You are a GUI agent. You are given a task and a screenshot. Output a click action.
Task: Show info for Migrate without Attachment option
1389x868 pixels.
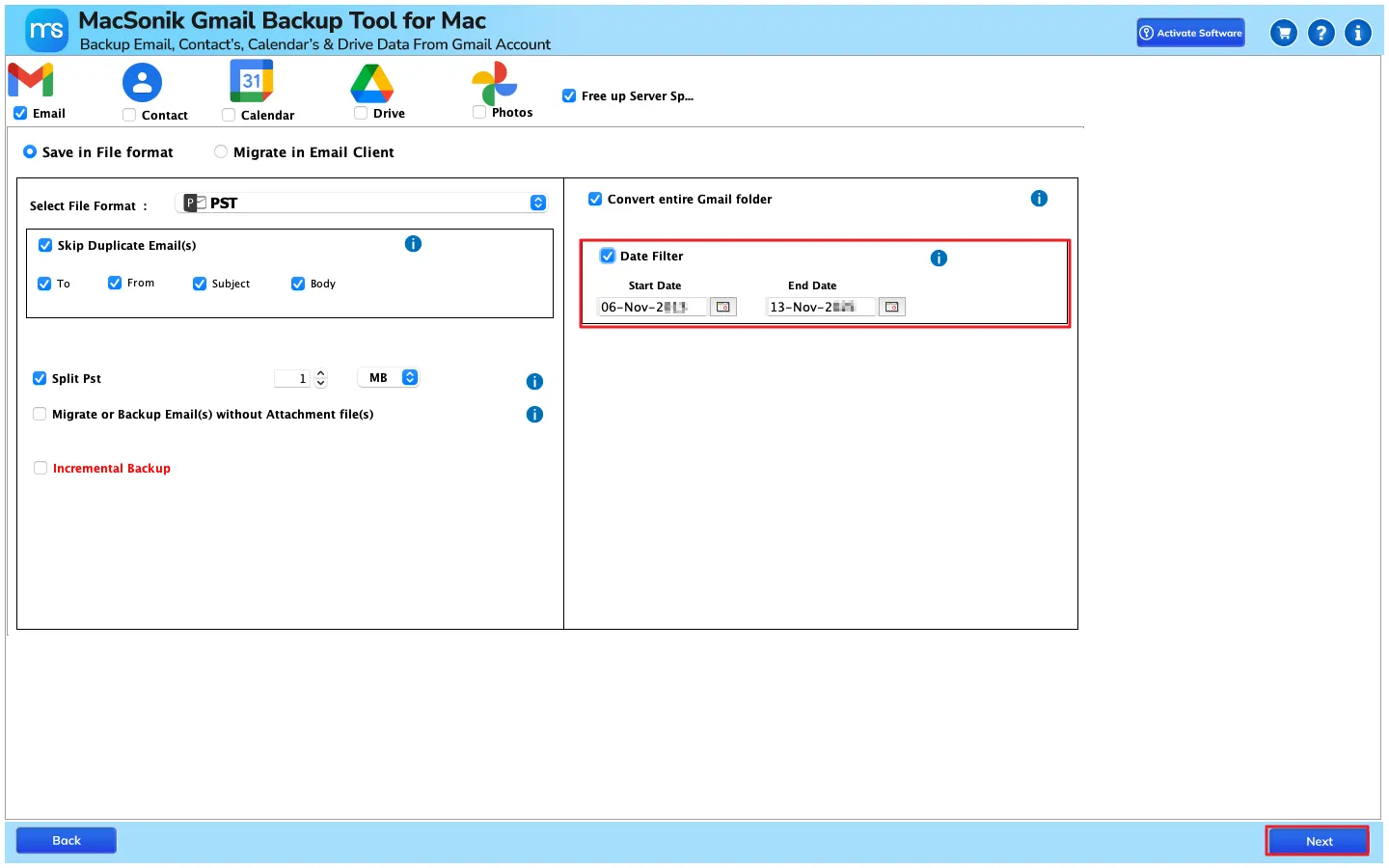pos(534,415)
